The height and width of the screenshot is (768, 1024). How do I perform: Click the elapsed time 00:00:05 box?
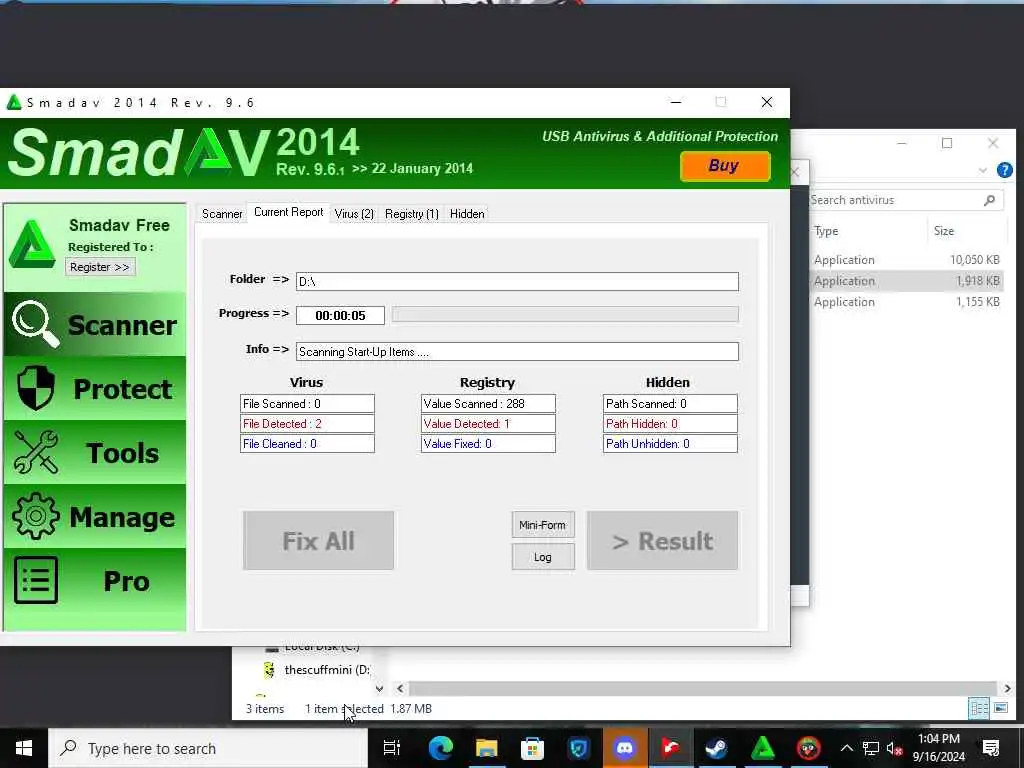(340, 315)
